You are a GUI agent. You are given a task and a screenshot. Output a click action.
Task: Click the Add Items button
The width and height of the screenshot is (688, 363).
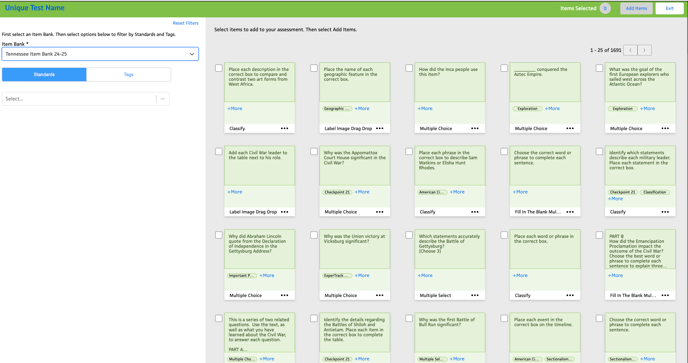click(636, 8)
